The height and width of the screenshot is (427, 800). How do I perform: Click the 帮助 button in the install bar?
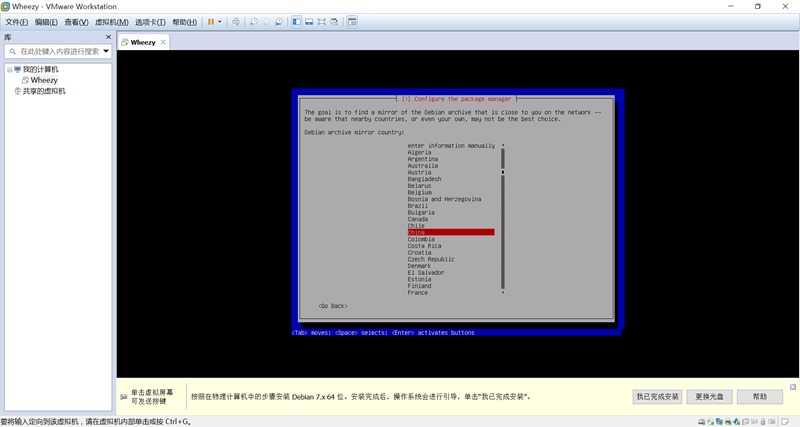tap(760, 396)
